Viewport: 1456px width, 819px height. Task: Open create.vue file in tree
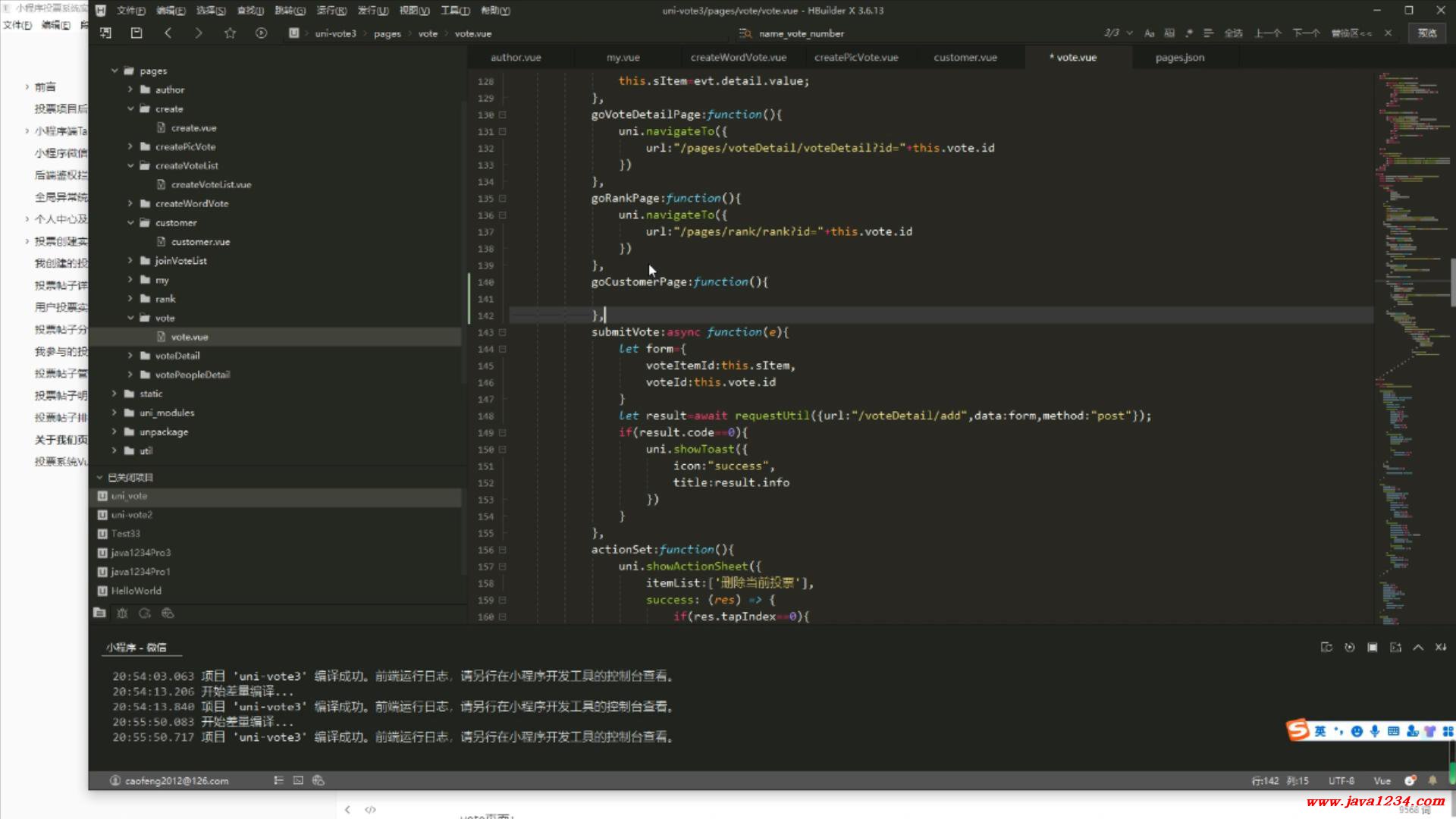pyautogui.click(x=193, y=127)
